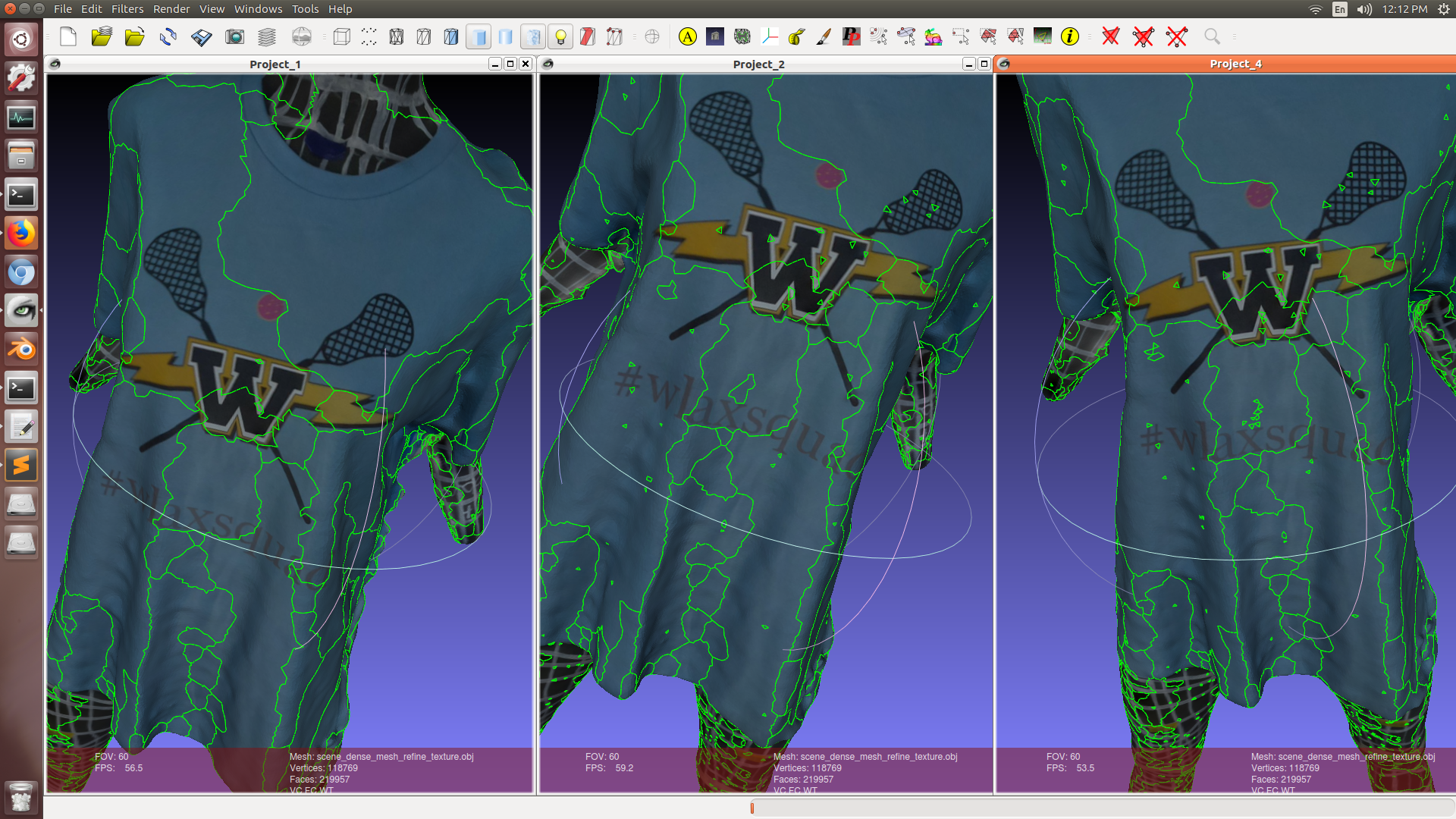Launch Firefox from the Ubuntu dock
The image size is (1456, 819).
click(21, 234)
